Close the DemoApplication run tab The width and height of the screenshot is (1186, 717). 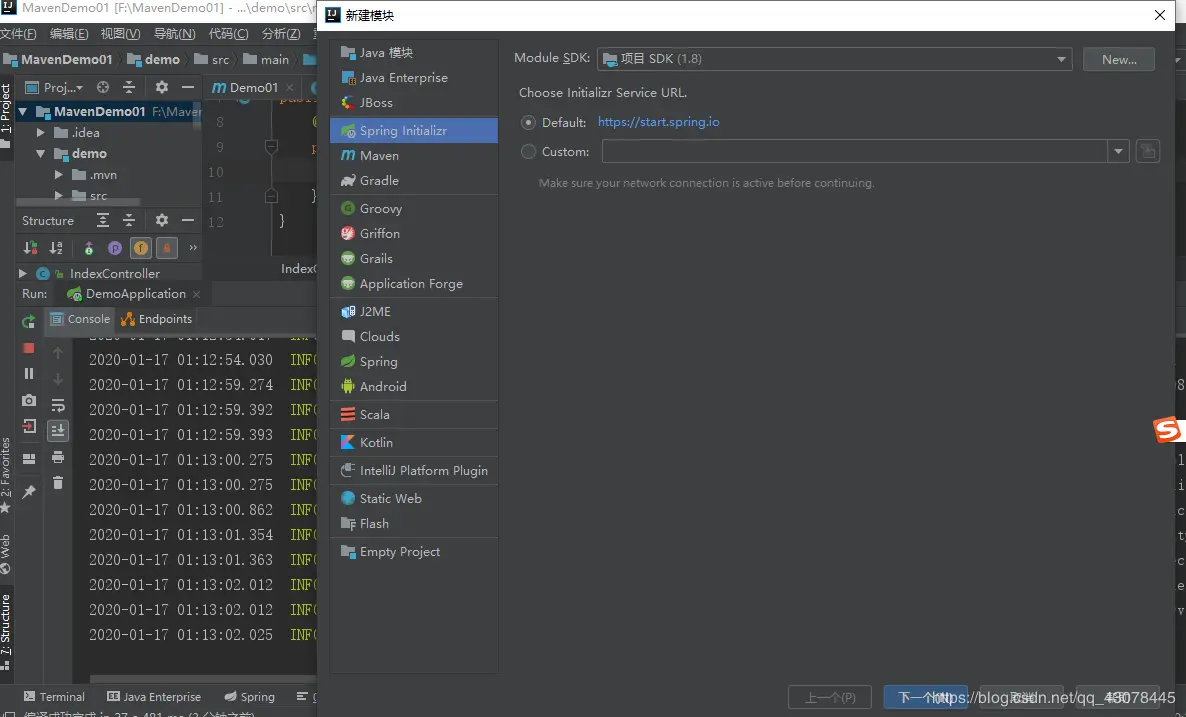[197, 294]
